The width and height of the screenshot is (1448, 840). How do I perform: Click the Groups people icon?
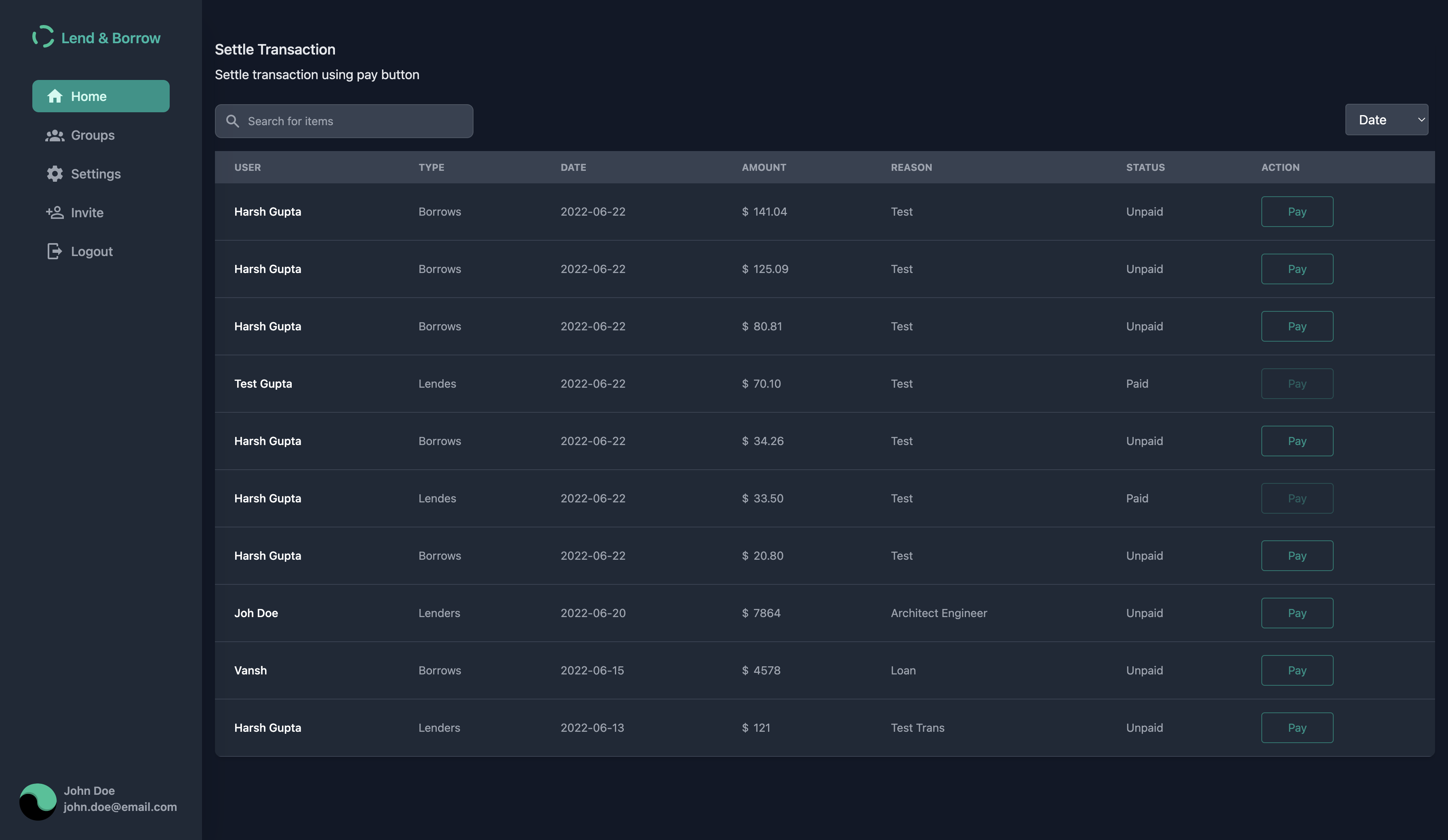[55, 135]
